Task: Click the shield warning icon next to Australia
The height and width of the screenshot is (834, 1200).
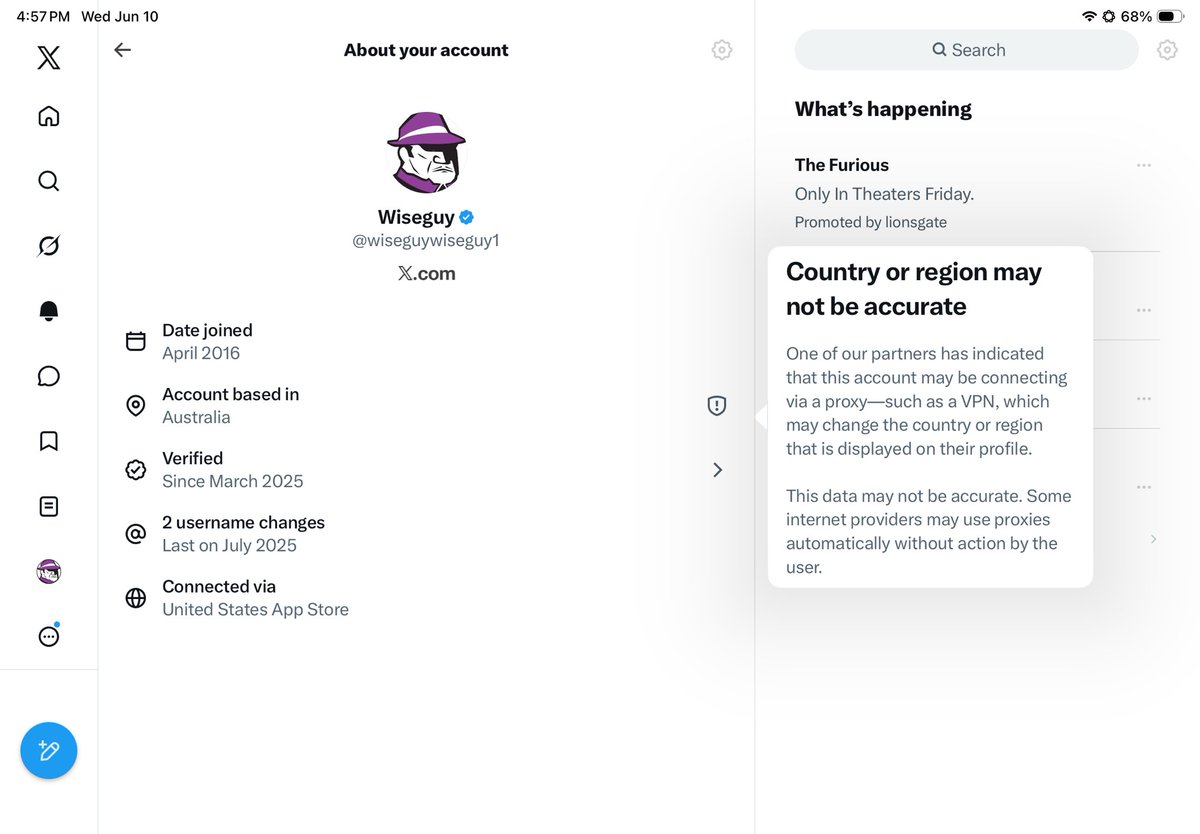Action: [716, 405]
